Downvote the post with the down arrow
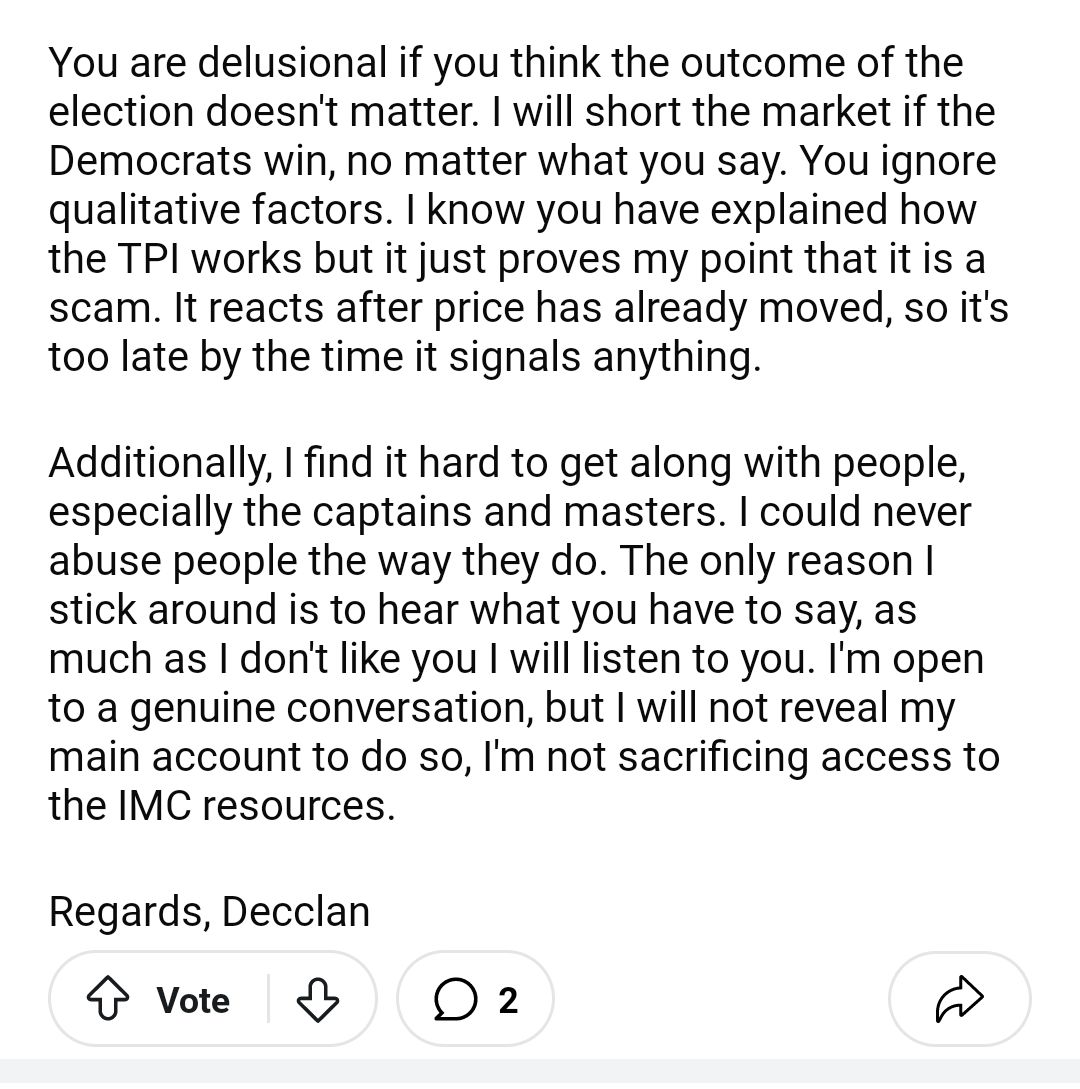This screenshot has height=1089, width=1080. point(318,999)
